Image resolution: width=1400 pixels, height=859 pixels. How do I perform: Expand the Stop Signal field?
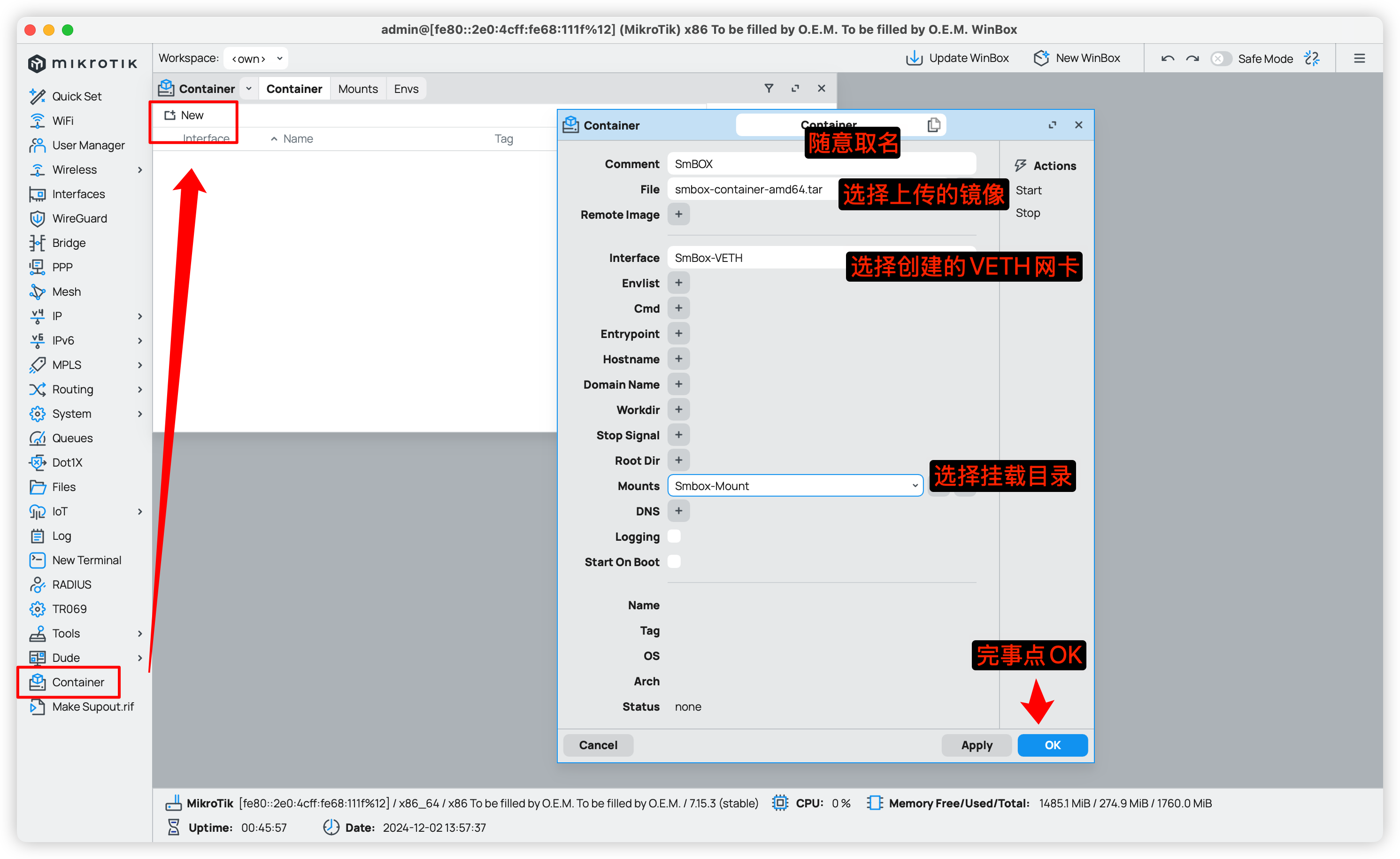pos(678,435)
